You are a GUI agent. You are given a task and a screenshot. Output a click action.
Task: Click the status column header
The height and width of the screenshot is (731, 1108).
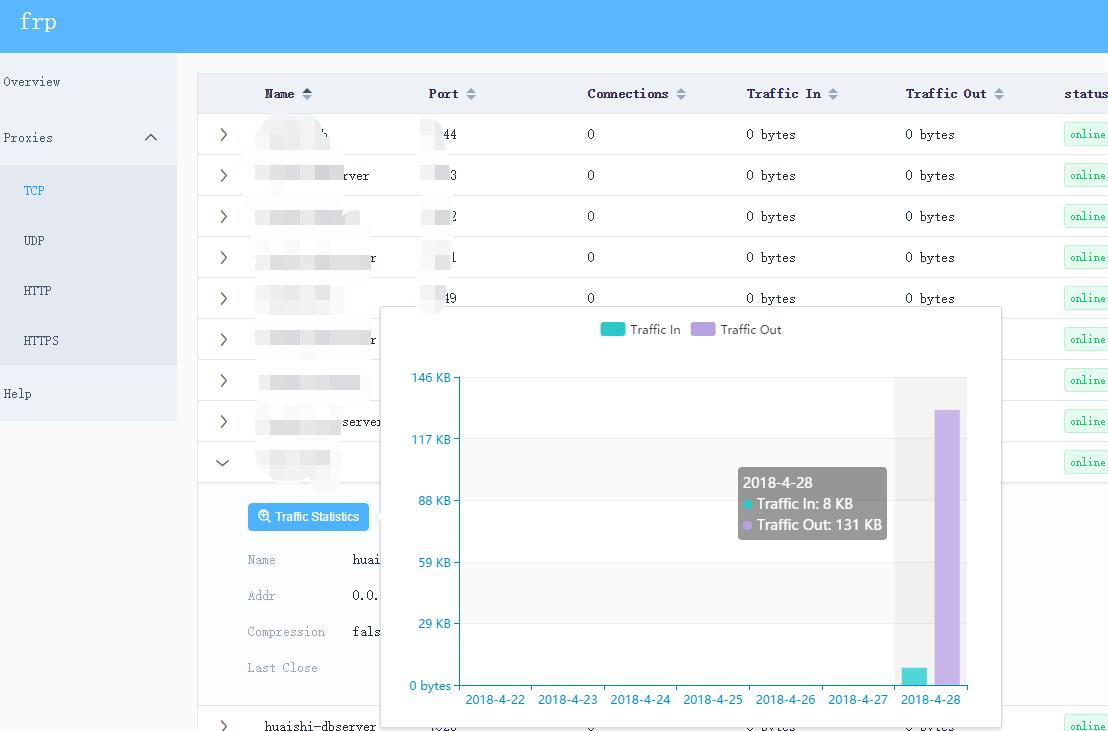(x=1085, y=93)
